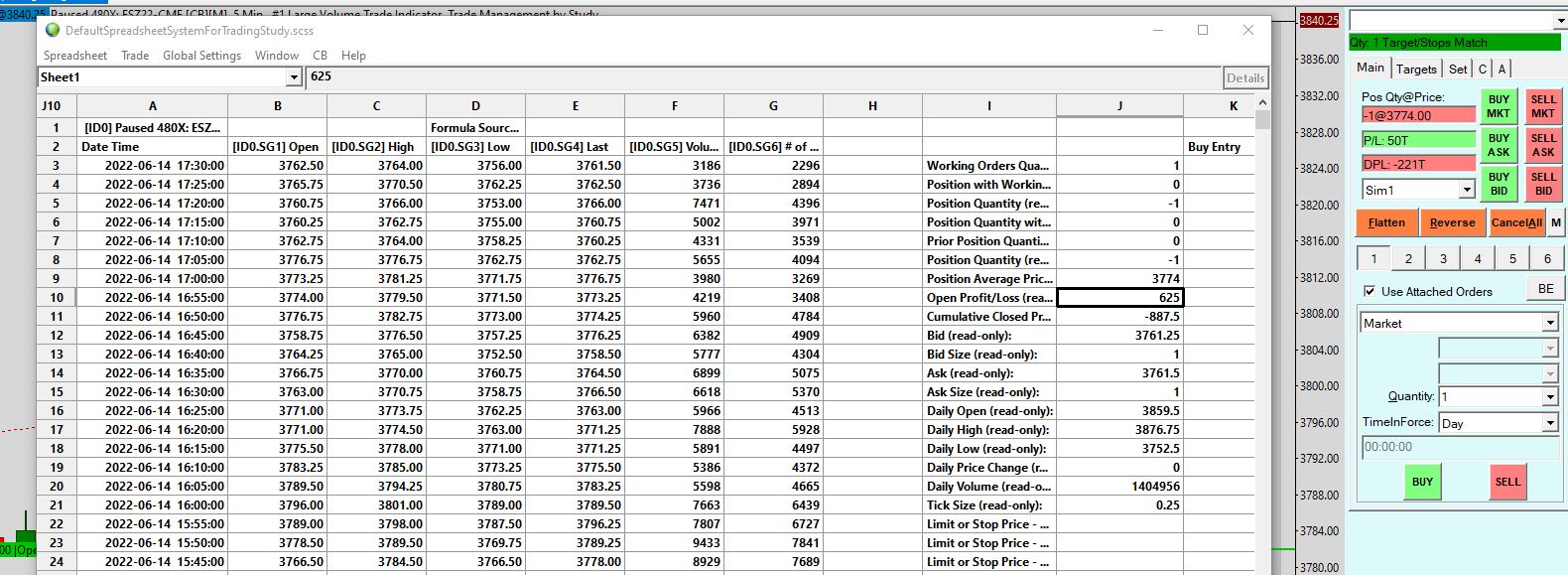The image size is (1568, 575).
Task: Click SELL MKT button
Action: pos(1543,106)
